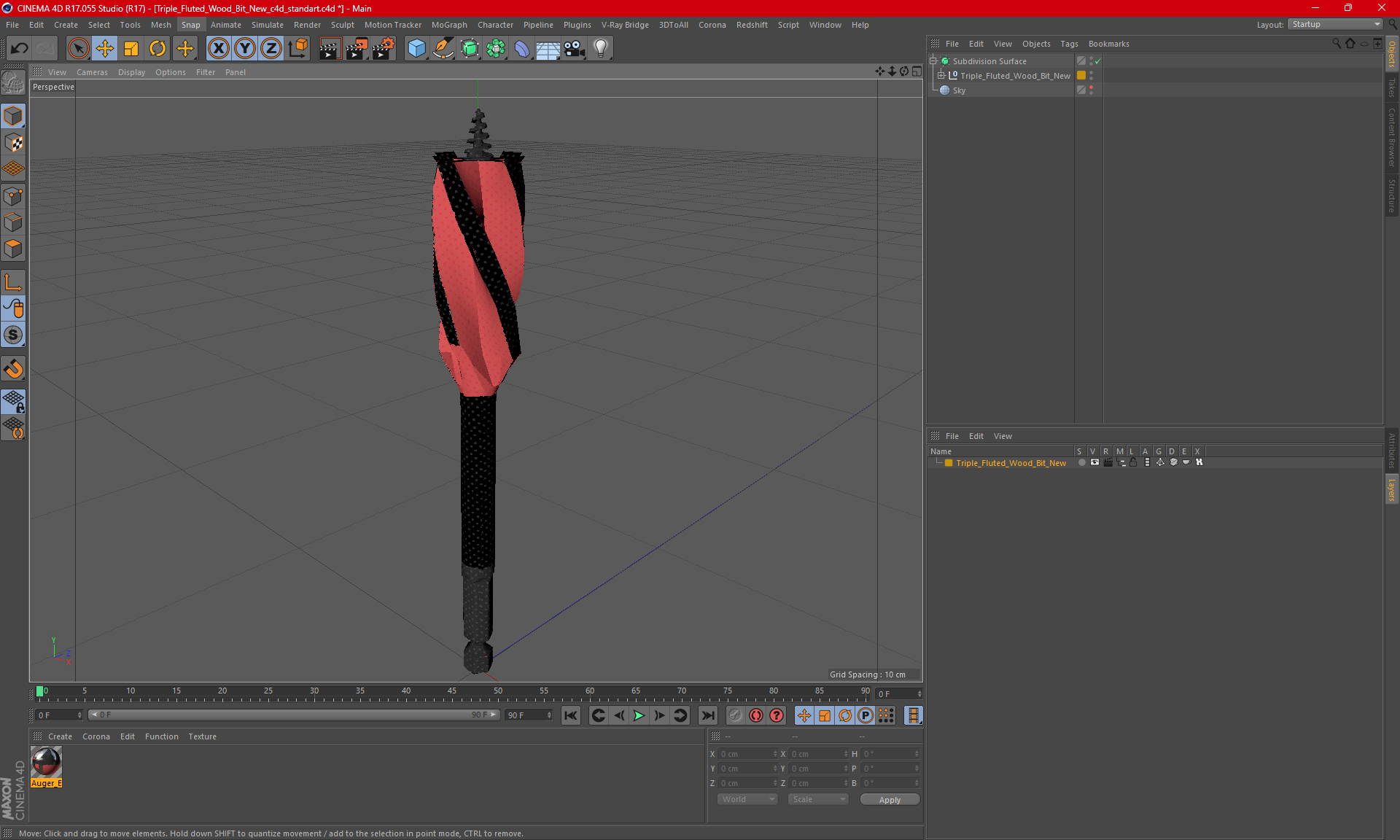Click orange layer swatch on object row

(x=1081, y=75)
